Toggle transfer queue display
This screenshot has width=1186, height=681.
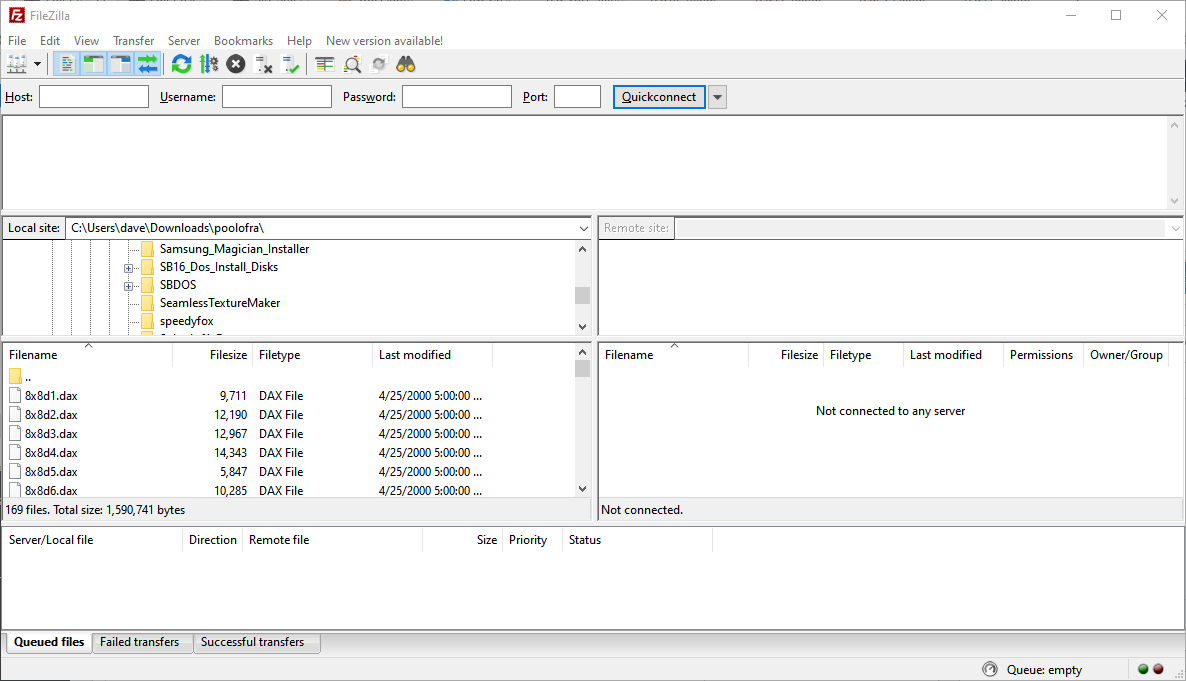147,64
